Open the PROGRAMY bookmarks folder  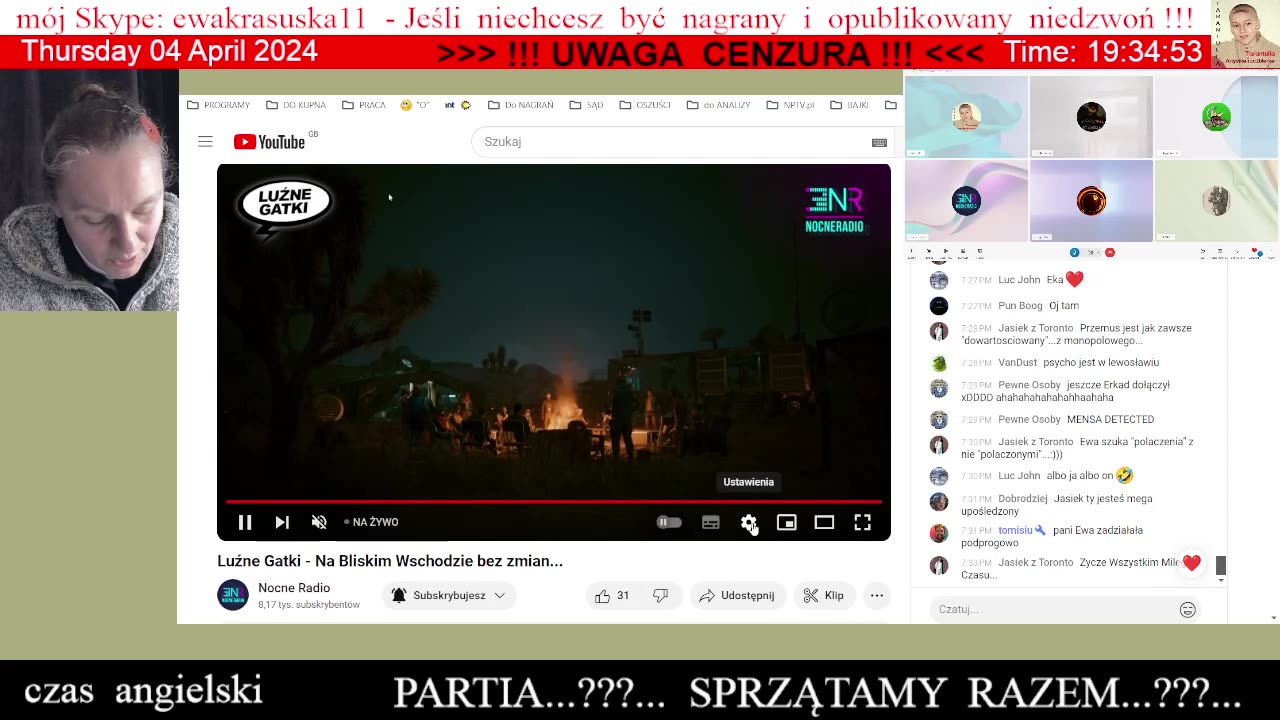point(219,105)
